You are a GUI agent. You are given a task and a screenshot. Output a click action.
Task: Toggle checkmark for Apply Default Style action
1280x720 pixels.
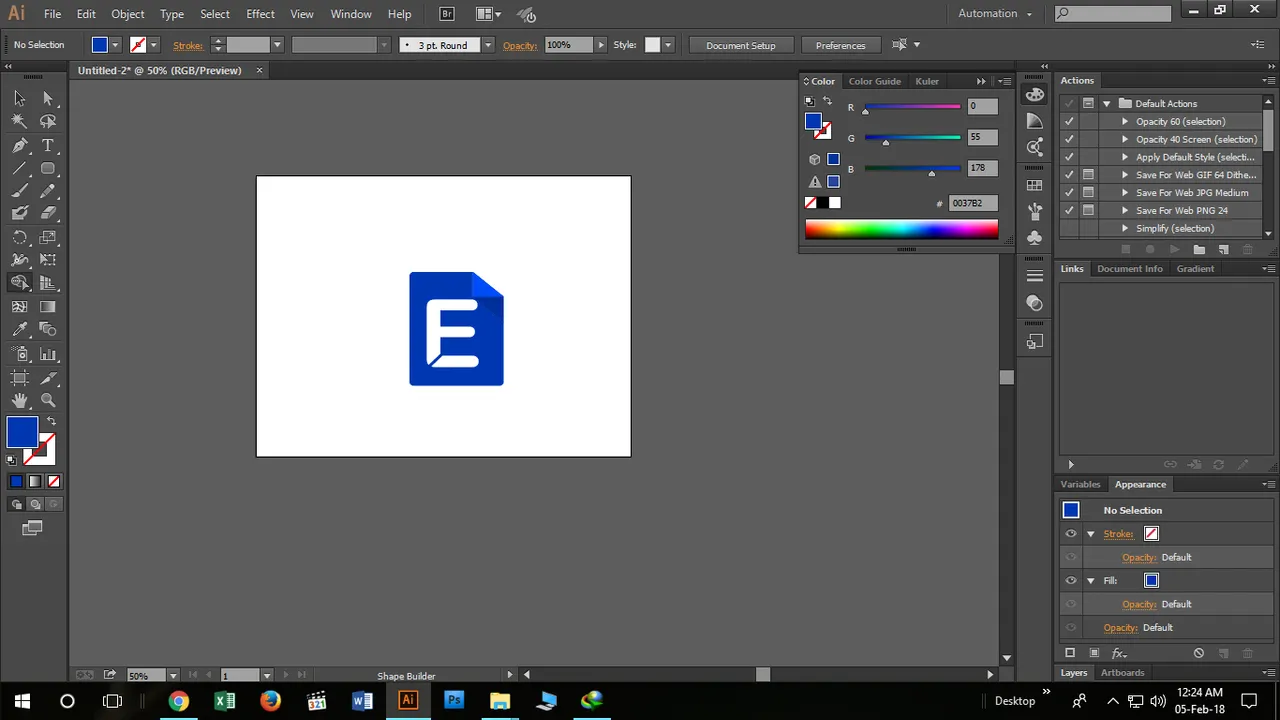1069,157
